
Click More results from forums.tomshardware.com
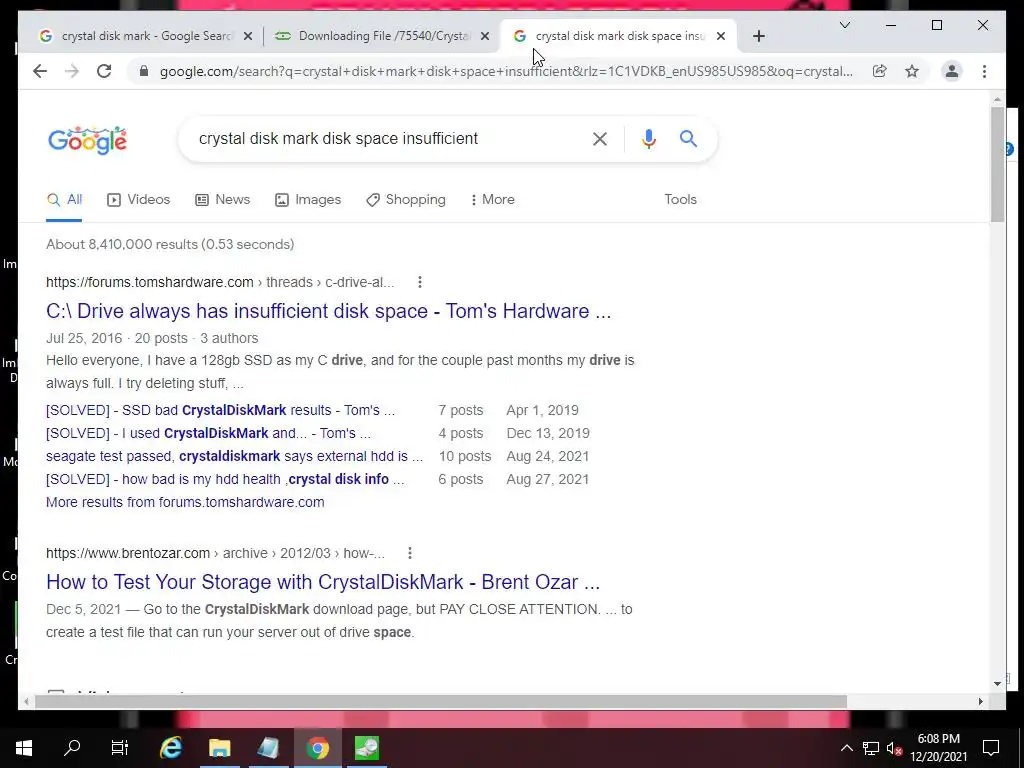[185, 502]
